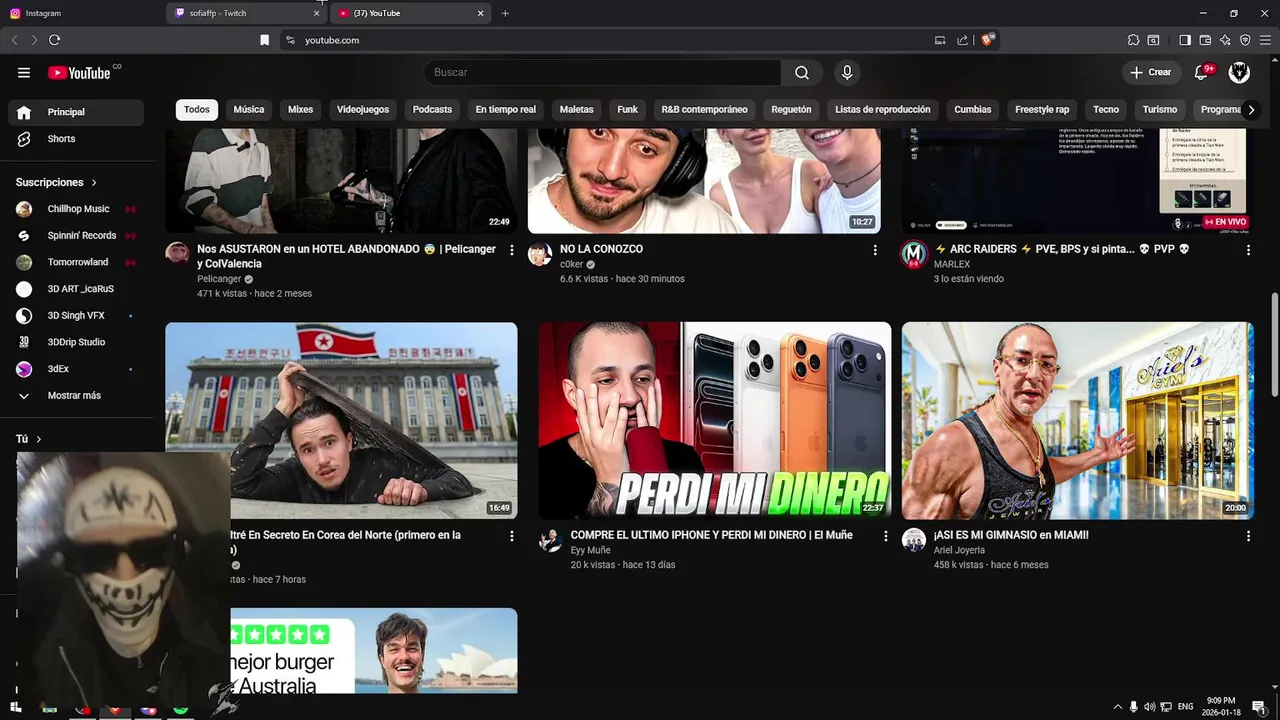Select the Música filter chip

point(249,109)
